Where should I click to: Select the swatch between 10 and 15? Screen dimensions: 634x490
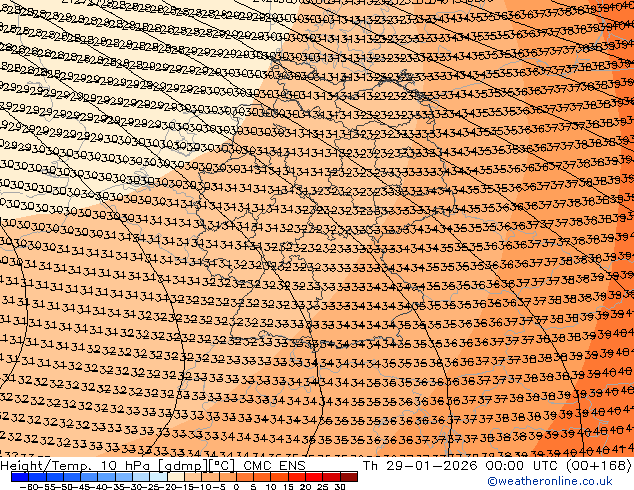pos(280,477)
